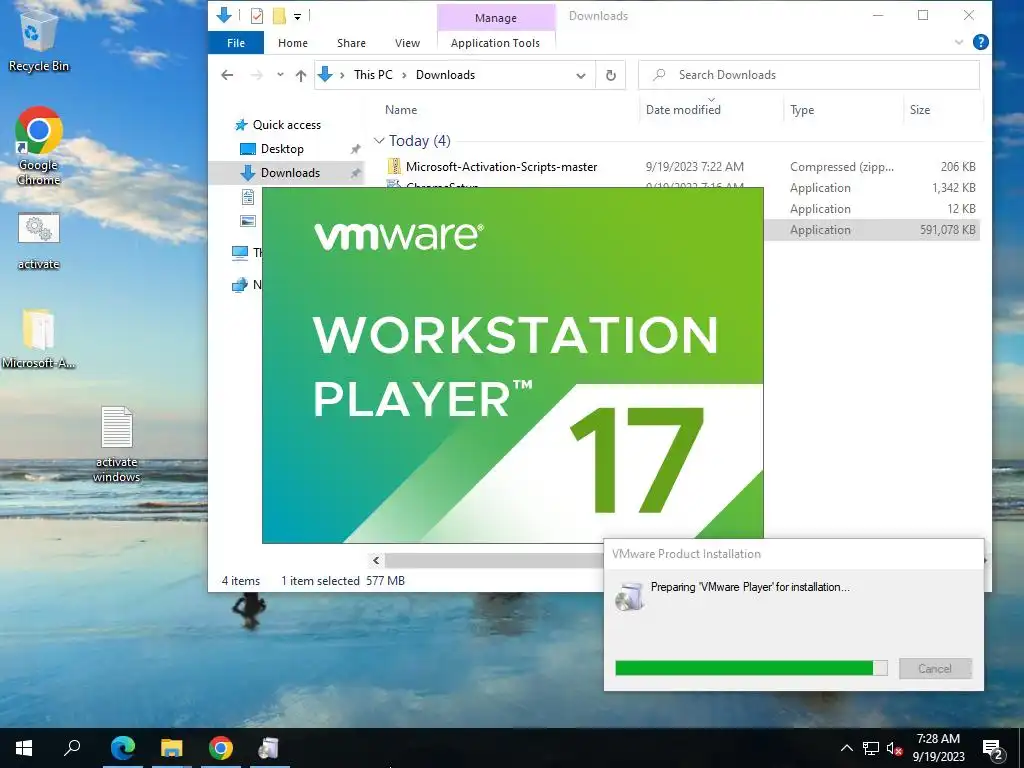
Task: Click the 591,078 KB size cell
Action: coord(947,230)
